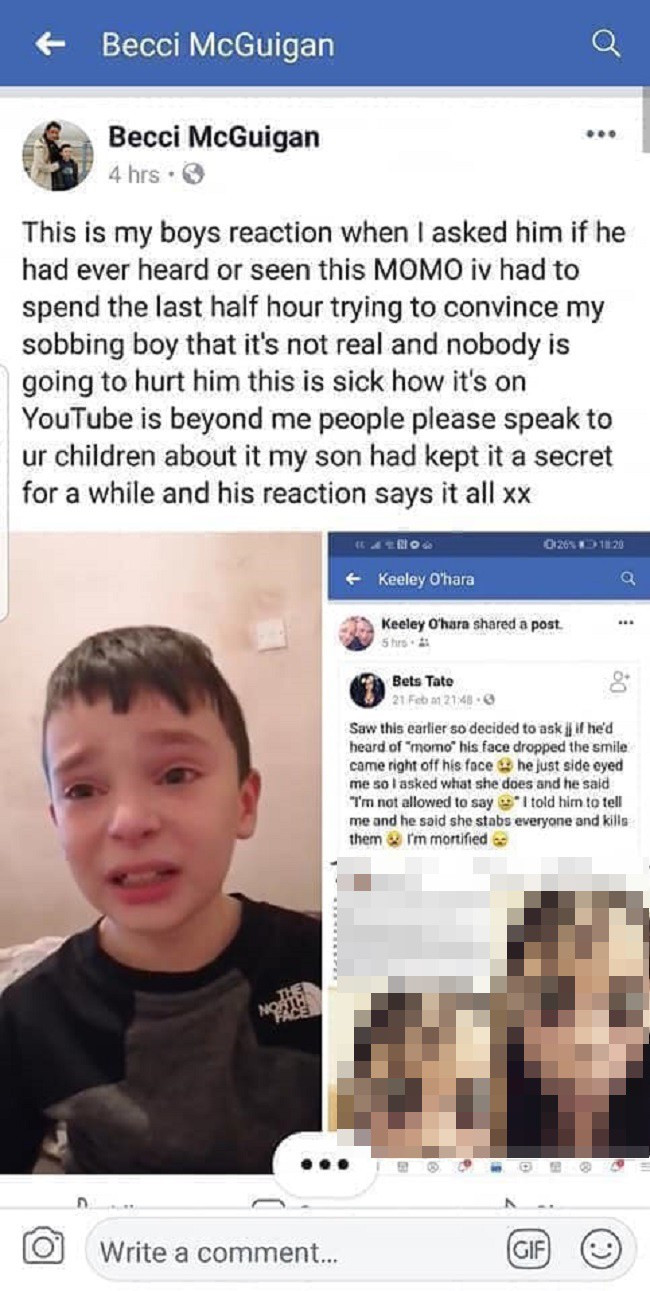
Task: Open the post's three-dot options menu
Action: click(600, 135)
